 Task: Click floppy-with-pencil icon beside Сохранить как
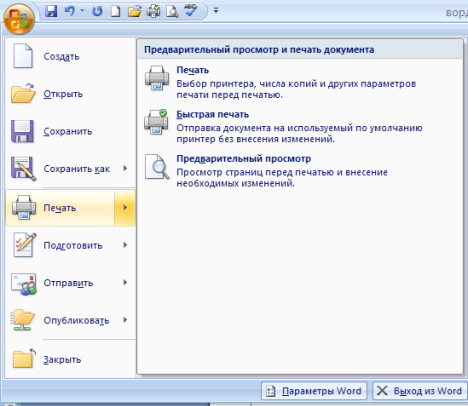tap(23, 169)
